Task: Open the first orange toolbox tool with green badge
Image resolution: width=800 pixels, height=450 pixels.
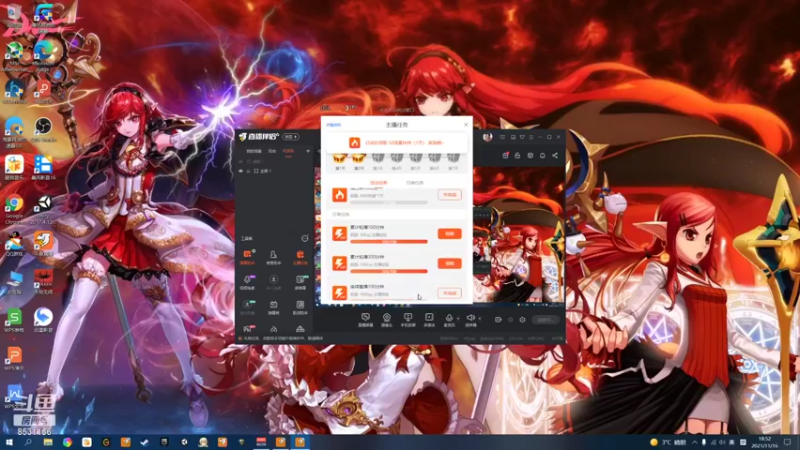Action: 247,256
